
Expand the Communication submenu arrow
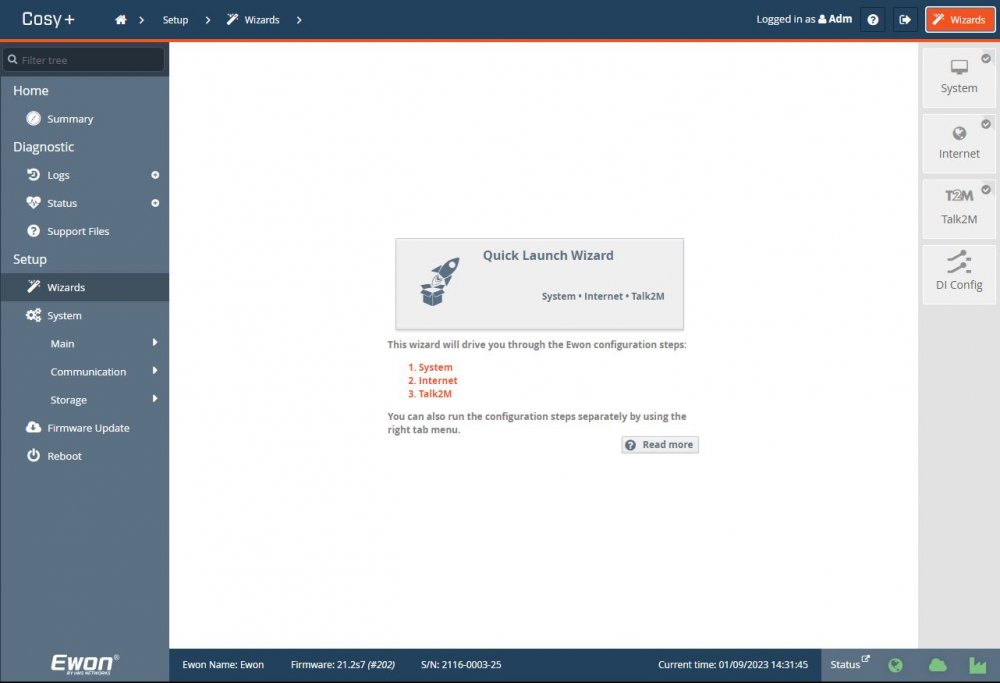155,371
